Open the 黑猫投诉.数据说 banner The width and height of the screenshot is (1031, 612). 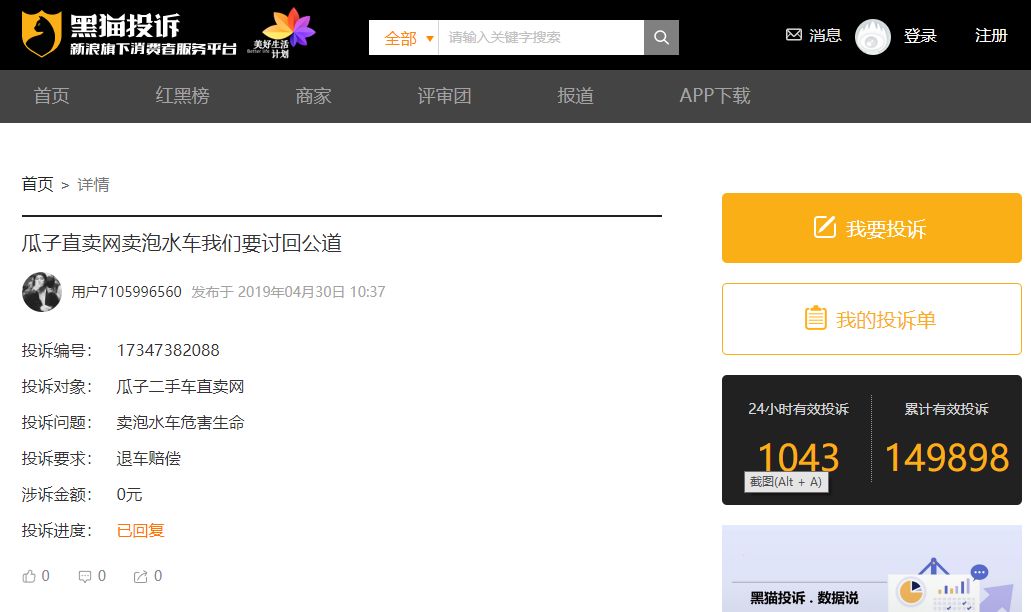click(x=872, y=569)
